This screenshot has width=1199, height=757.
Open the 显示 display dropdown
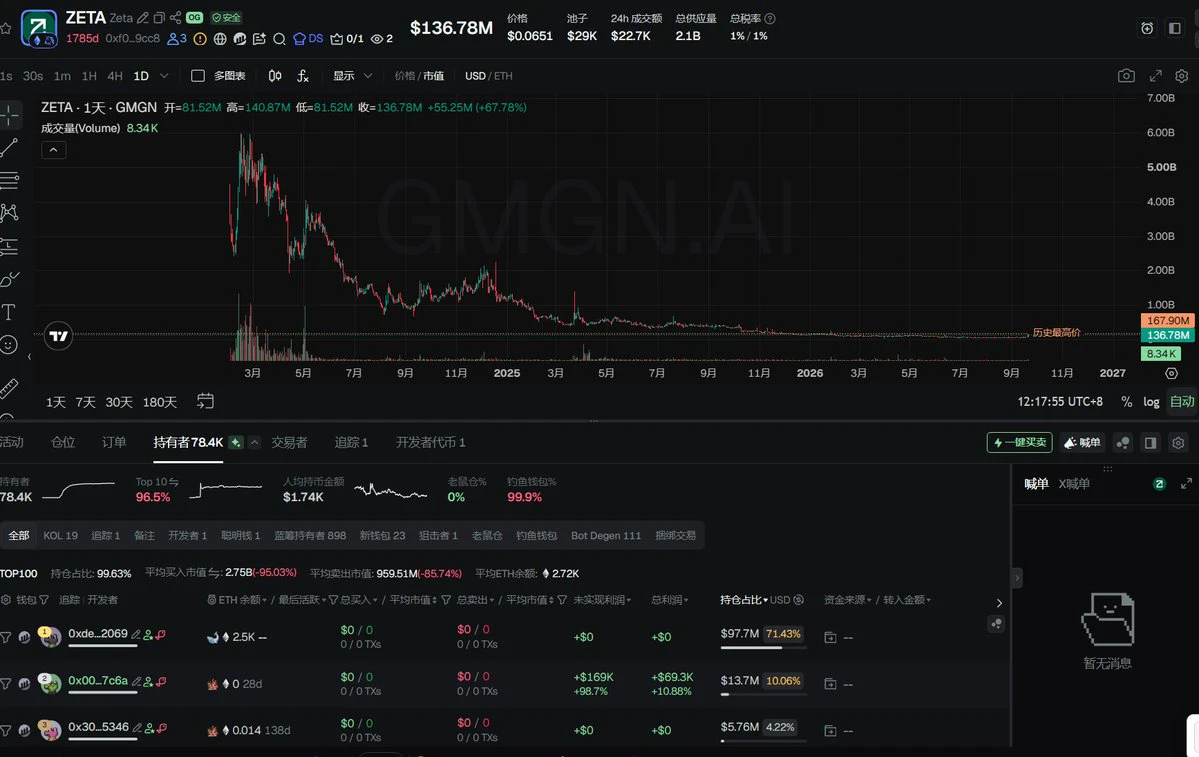[x=352, y=76]
